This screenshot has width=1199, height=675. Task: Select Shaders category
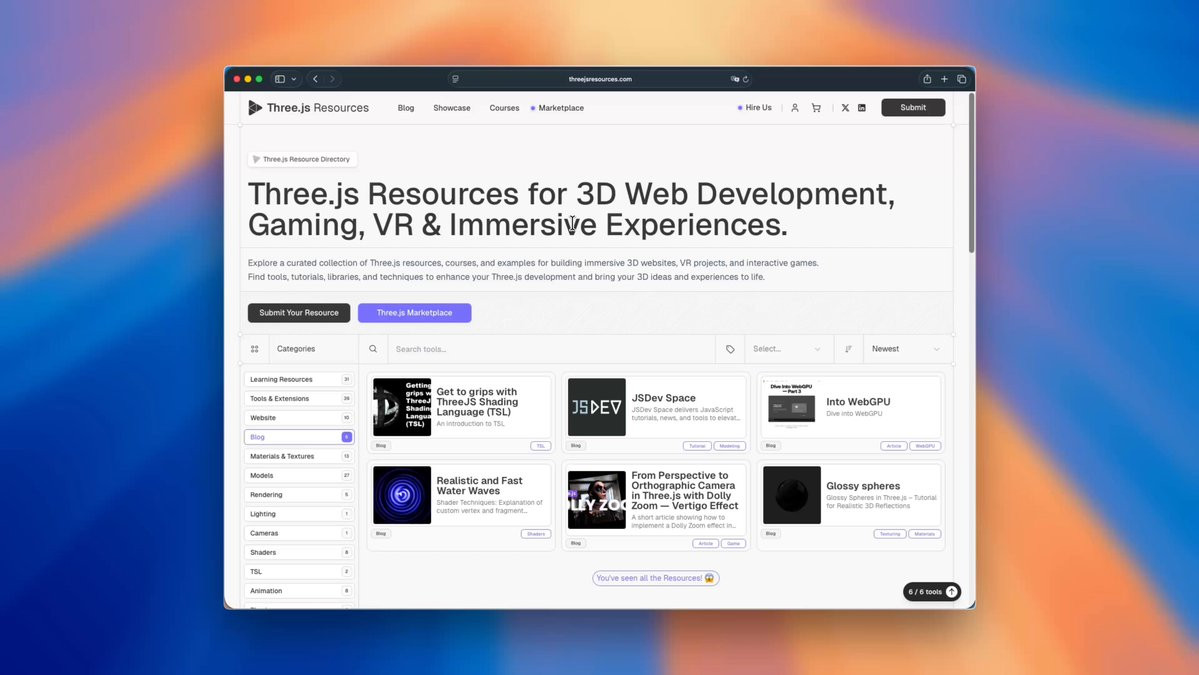click(x=299, y=552)
